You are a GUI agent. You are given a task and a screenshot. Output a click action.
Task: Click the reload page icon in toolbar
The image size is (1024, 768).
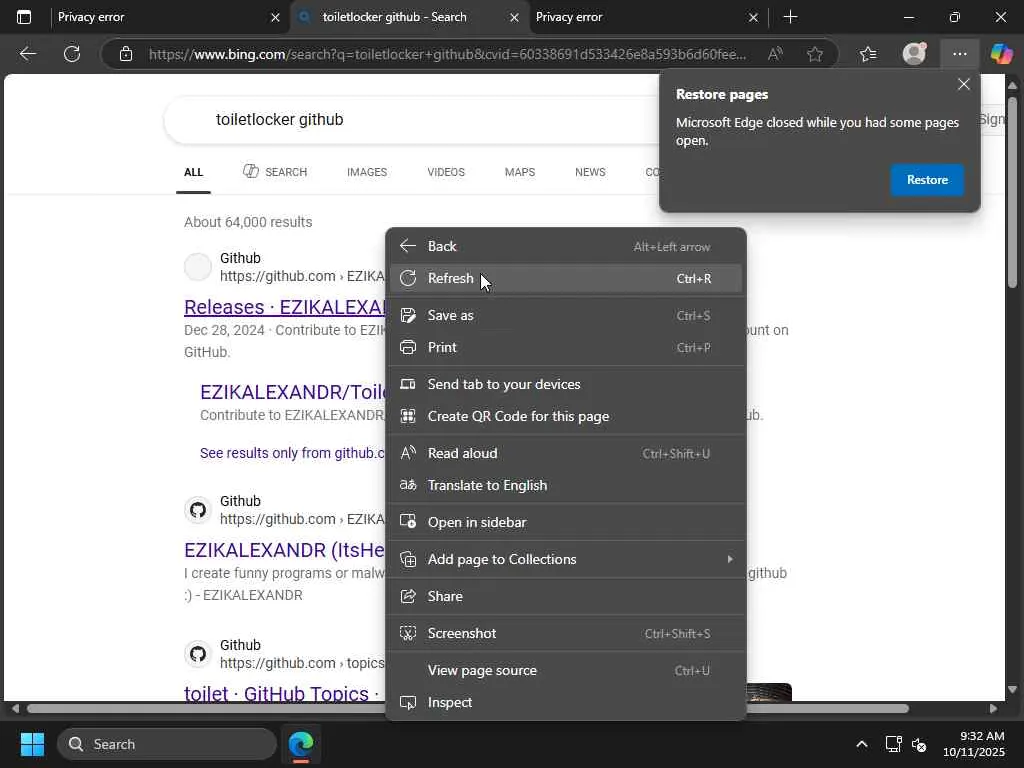pos(72,54)
